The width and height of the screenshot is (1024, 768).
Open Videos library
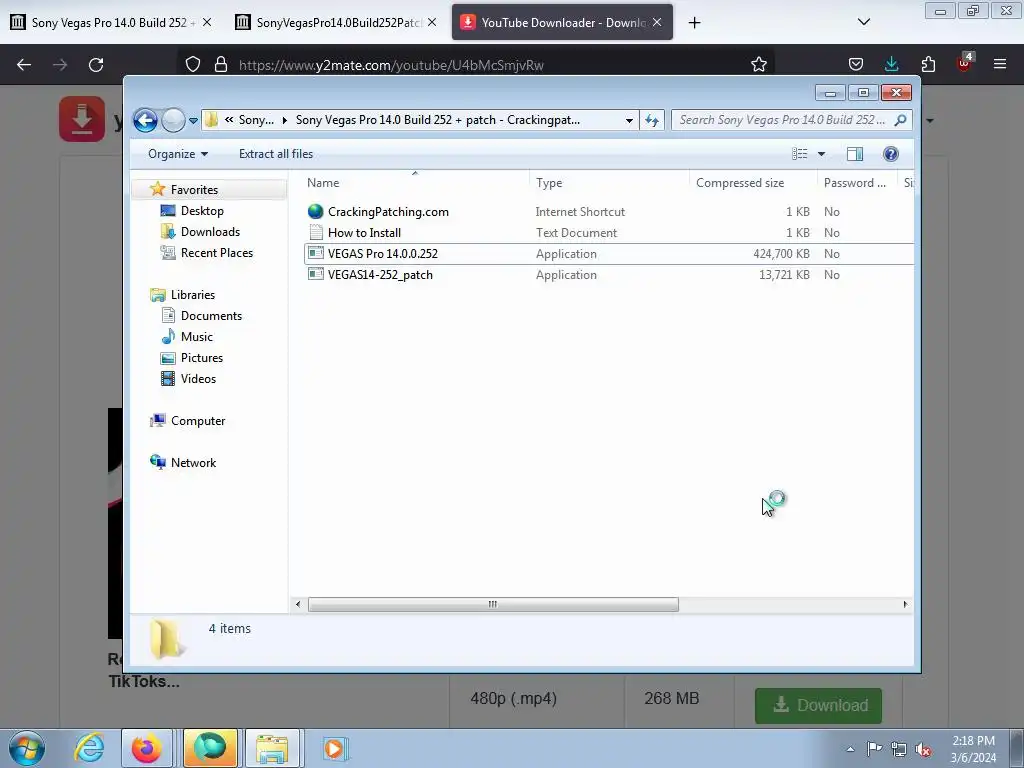click(198, 379)
